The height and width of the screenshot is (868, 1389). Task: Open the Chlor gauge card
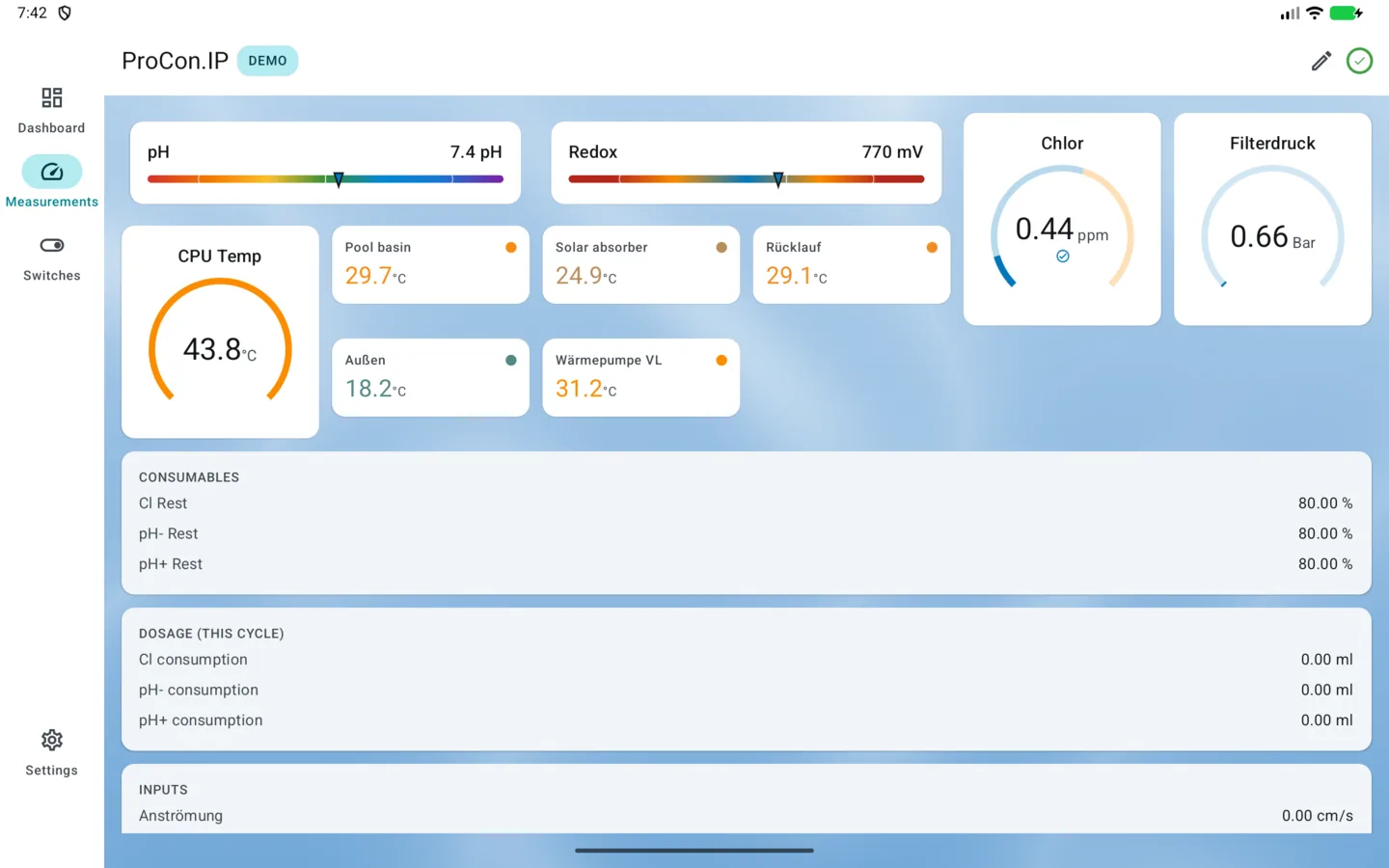click(1062, 219)
